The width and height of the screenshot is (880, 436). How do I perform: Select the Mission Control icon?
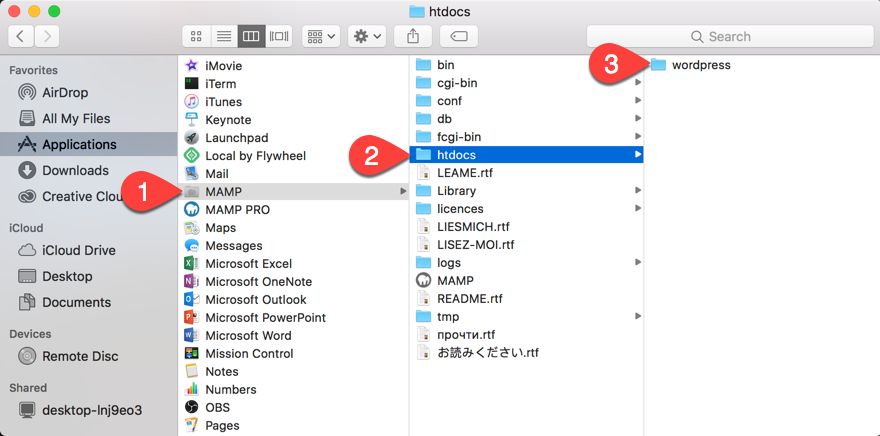coord(192,354)
